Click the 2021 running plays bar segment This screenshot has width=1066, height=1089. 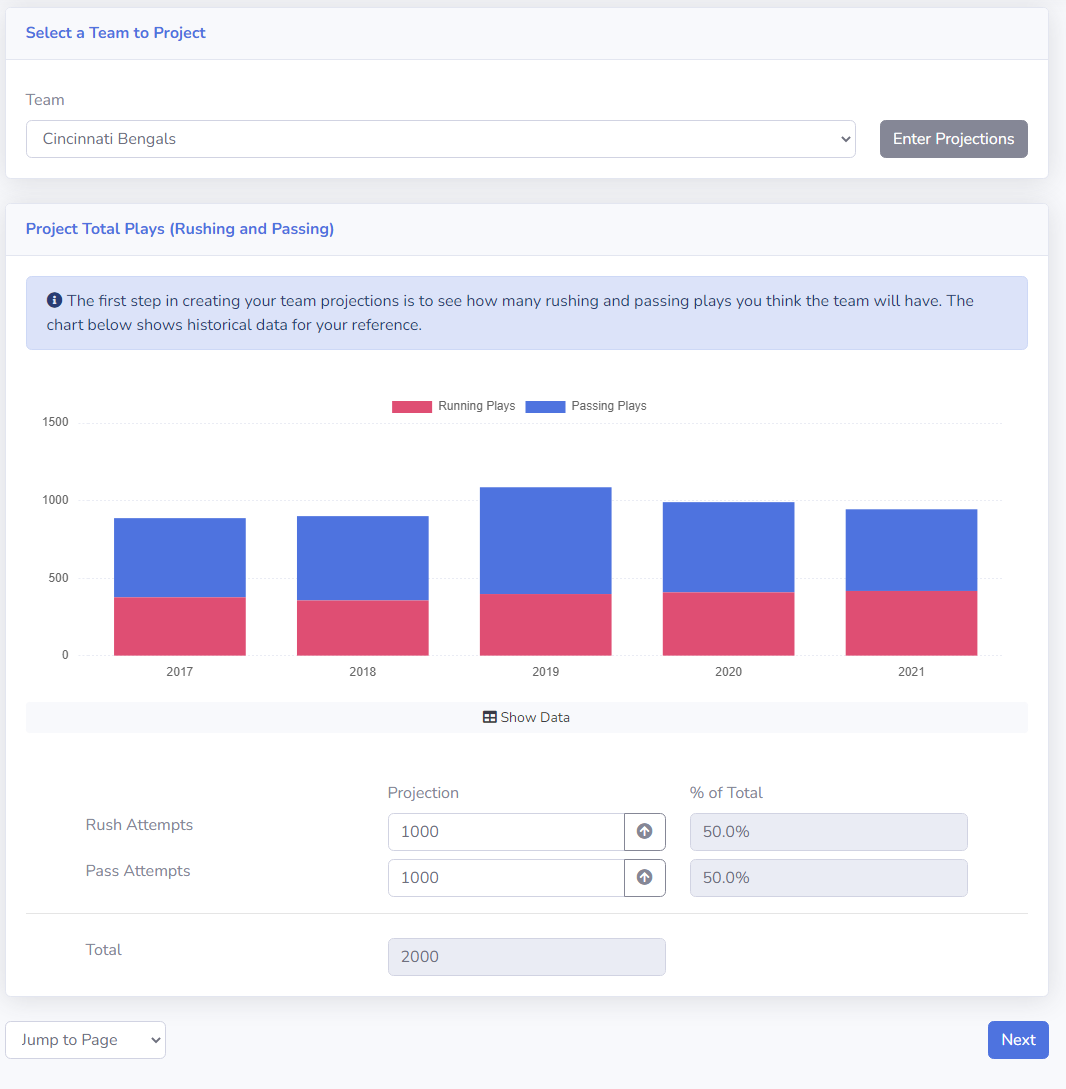point(911,623)
